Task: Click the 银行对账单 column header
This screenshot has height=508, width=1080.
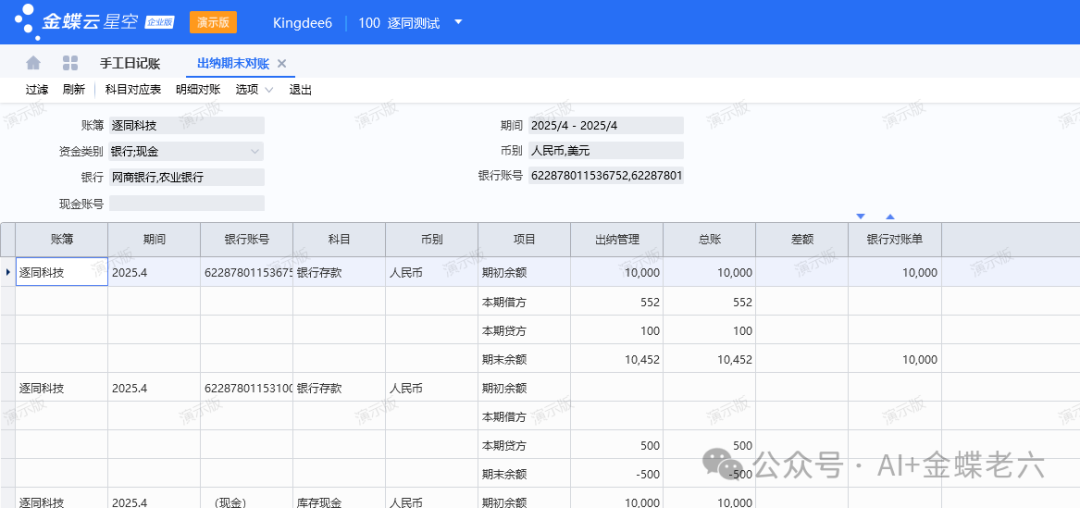Action: [894, 240]
